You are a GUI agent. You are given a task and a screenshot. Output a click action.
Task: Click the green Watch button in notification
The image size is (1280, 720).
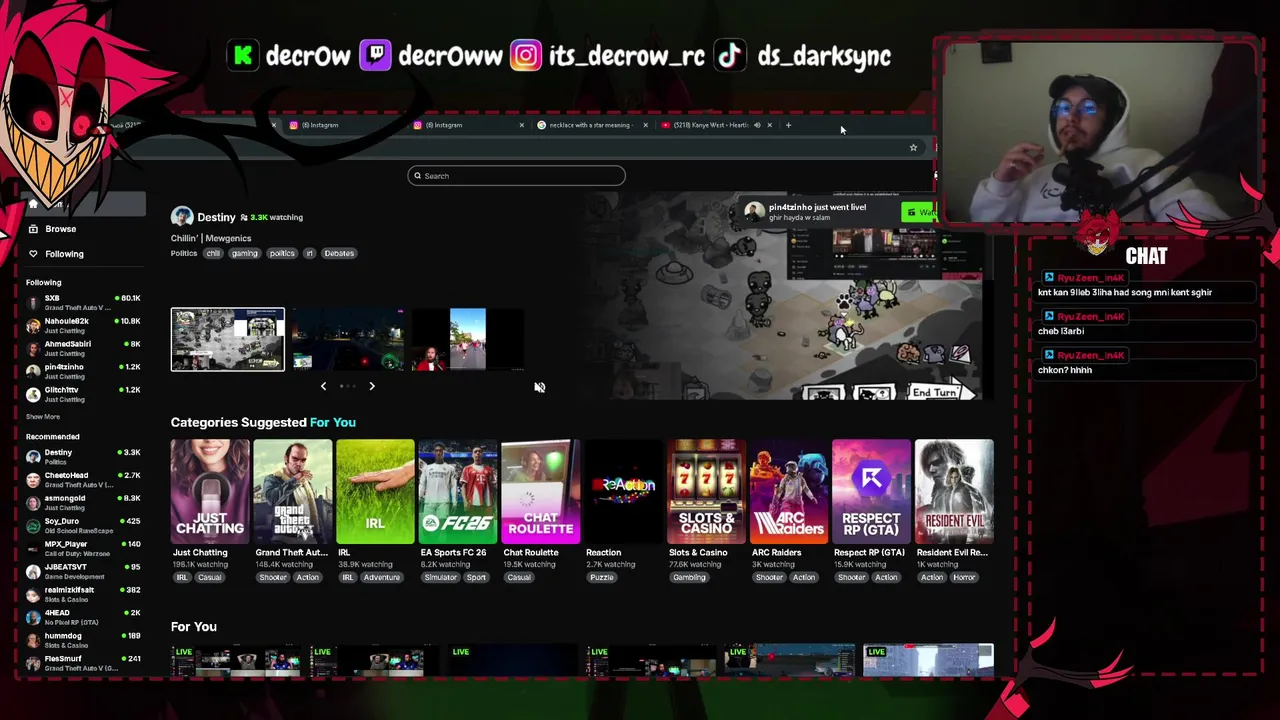[920, 212]
